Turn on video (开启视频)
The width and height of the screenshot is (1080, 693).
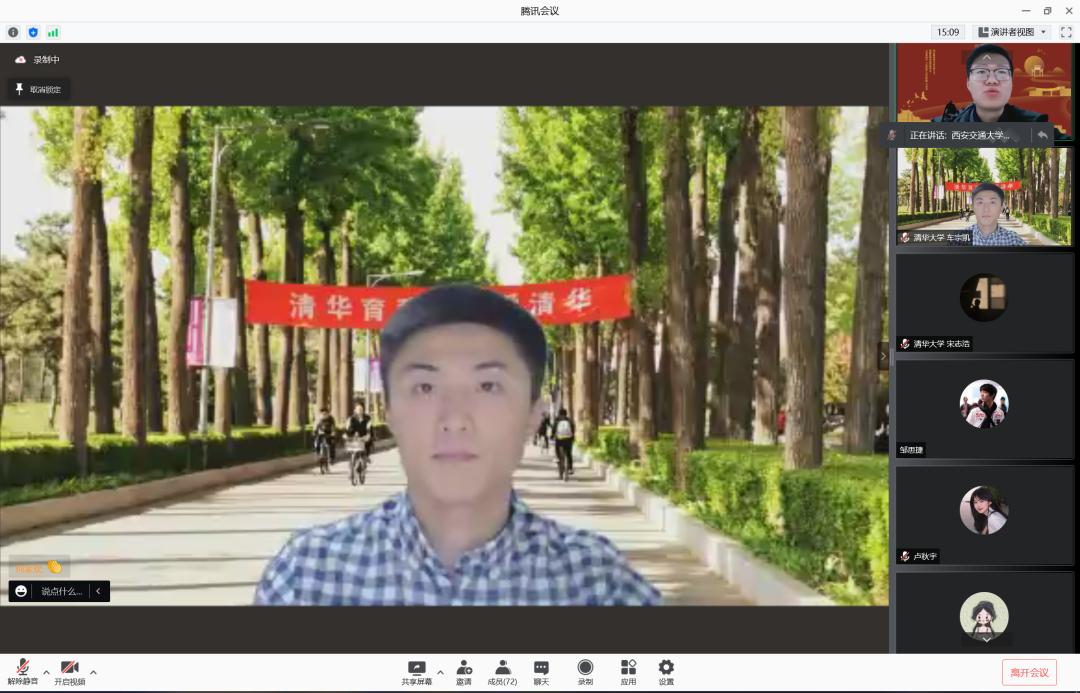click(x=69, y=671)
